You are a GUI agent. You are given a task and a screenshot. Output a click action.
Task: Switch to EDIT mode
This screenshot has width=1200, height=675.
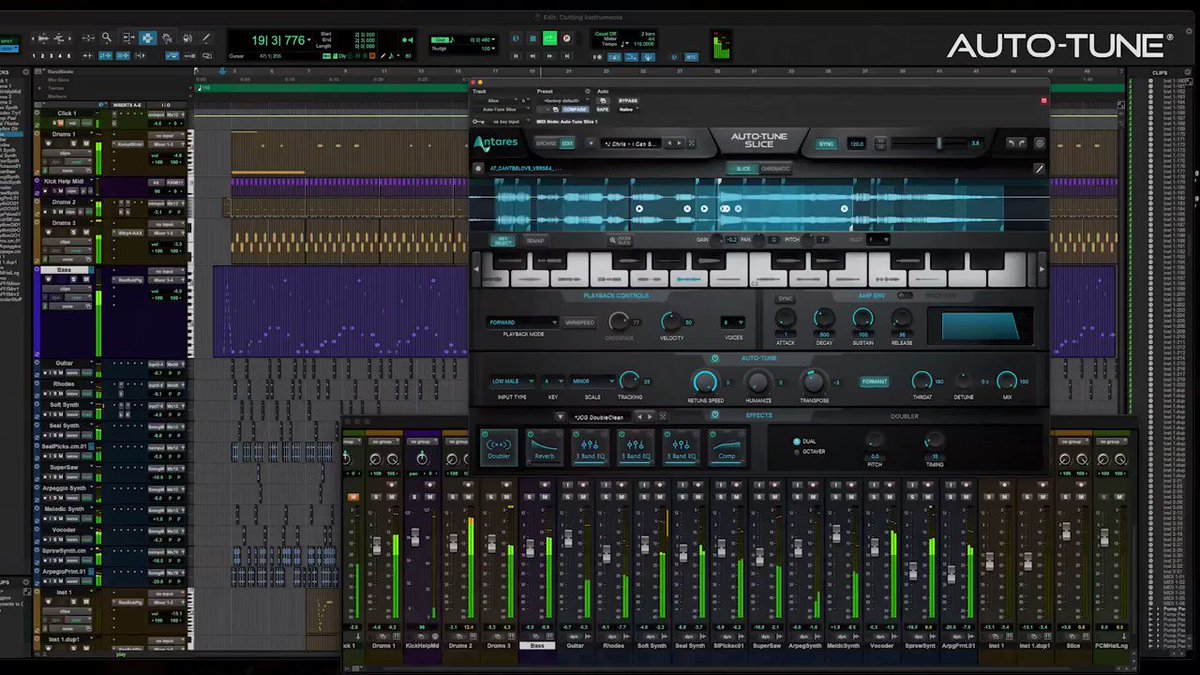pos(567,143)
